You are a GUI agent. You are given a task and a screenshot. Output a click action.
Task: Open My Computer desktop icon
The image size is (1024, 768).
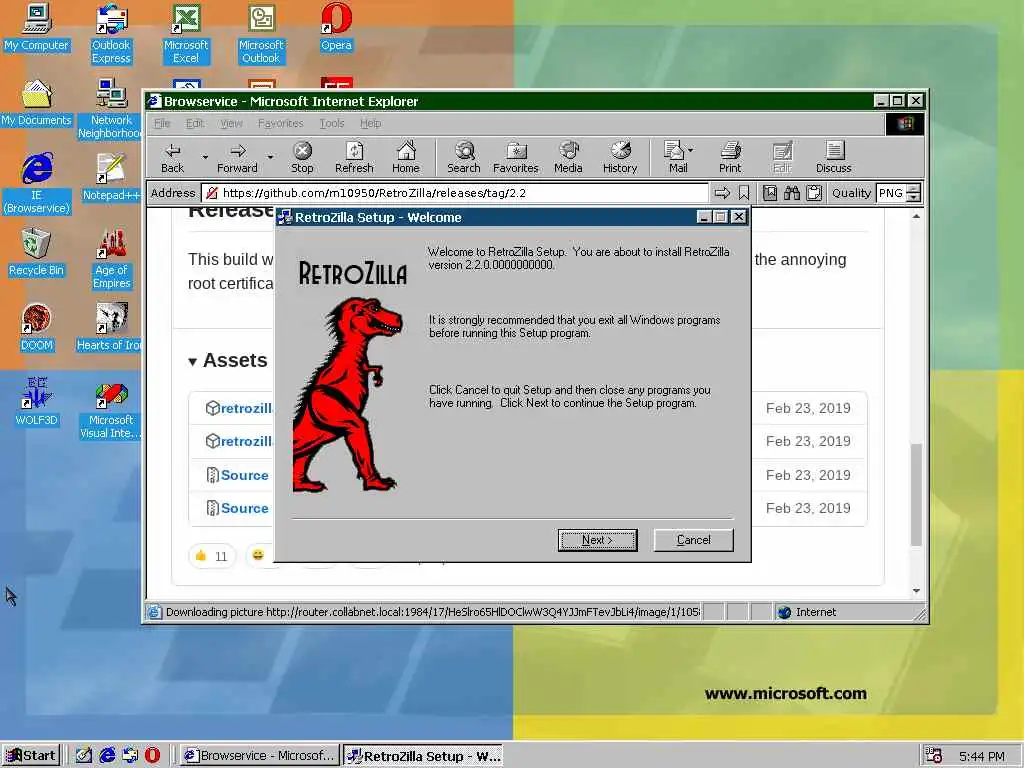coord(36,28)
